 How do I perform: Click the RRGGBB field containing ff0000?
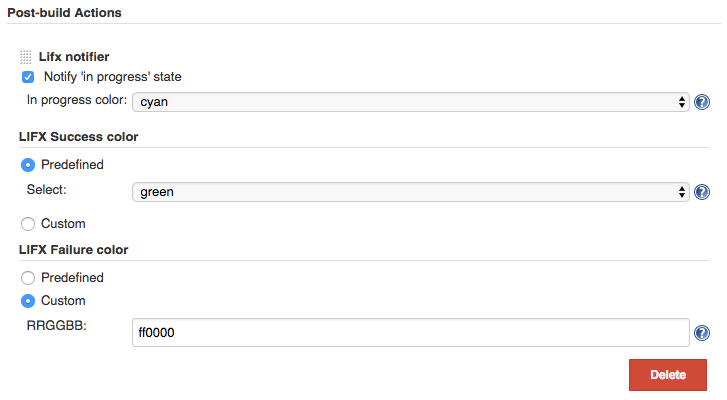coord(411,333)
